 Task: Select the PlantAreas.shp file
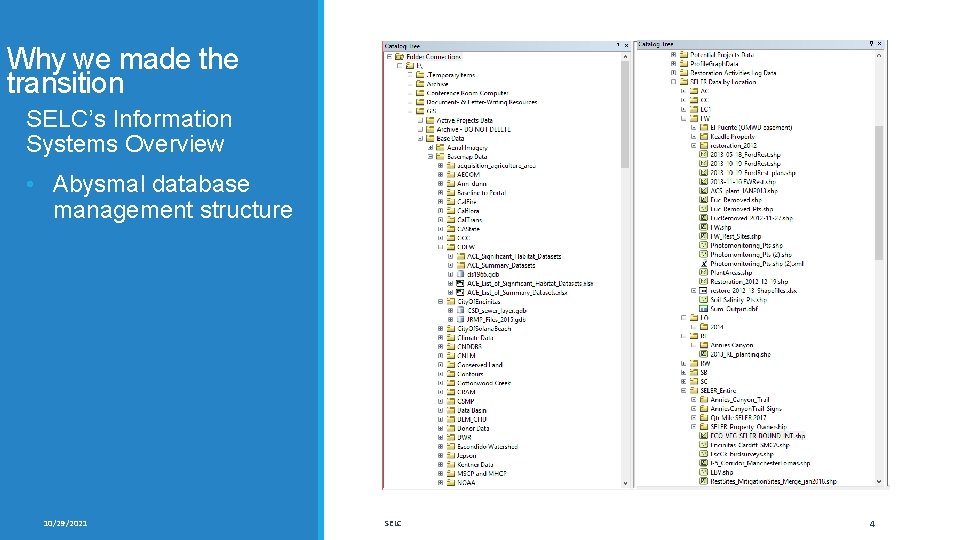pyautogui.click(x=731, y=272)
